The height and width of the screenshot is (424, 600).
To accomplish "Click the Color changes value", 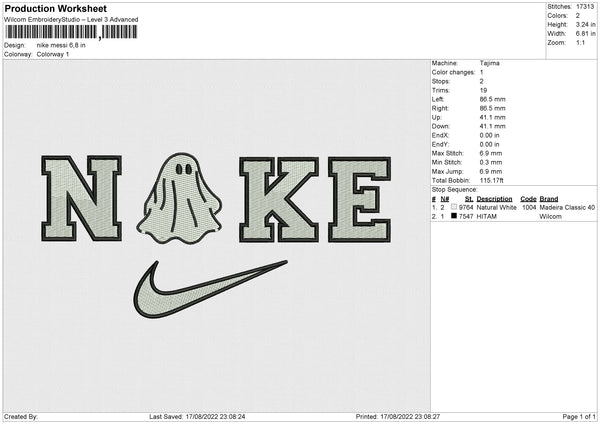I will pos(481,72).
